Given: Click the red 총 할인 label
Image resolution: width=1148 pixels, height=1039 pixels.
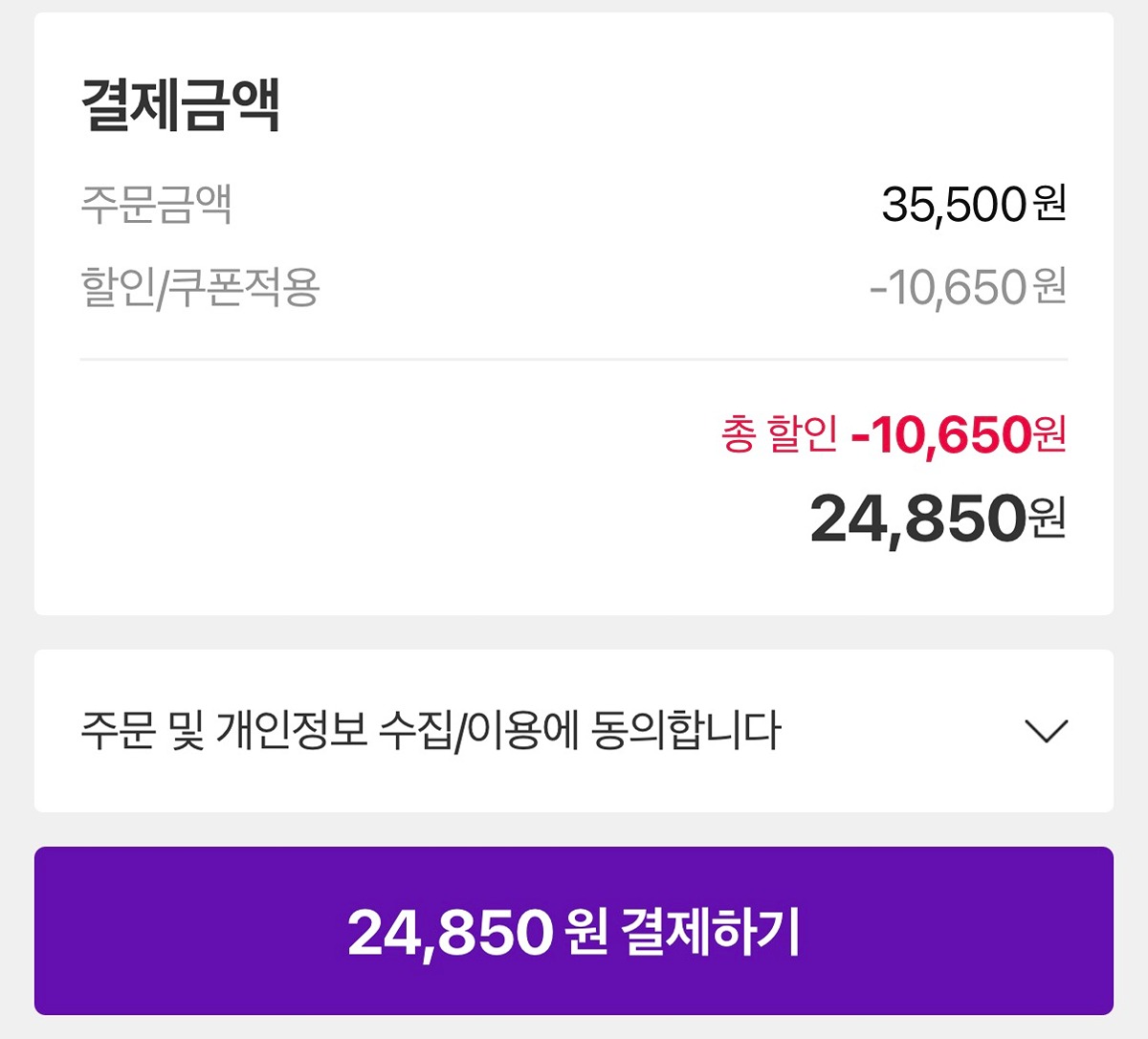Looking at the screenshot, I should (x=779, y=435).
